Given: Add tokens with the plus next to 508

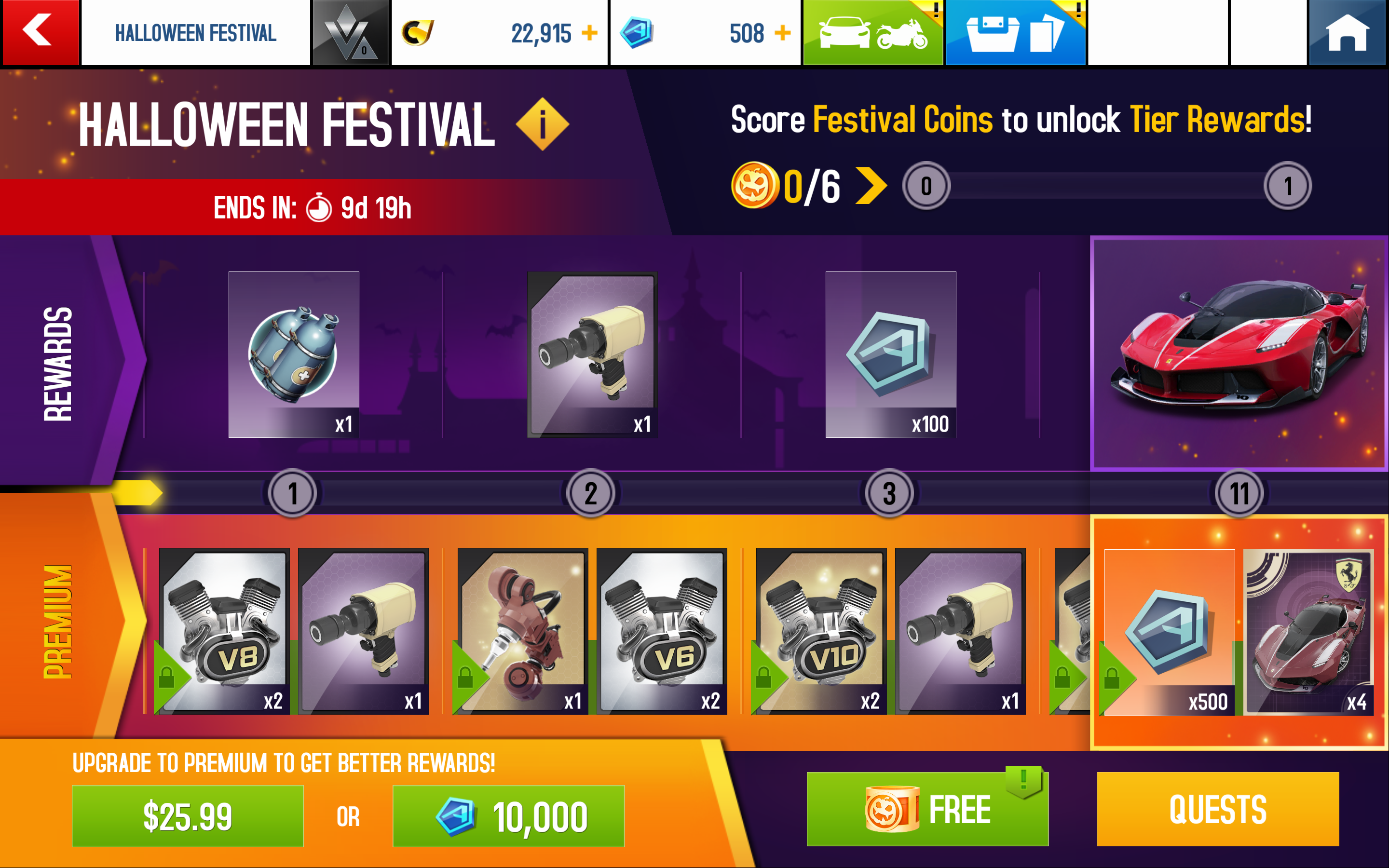Looking at the screenshot, I should [x=782, y=33].
